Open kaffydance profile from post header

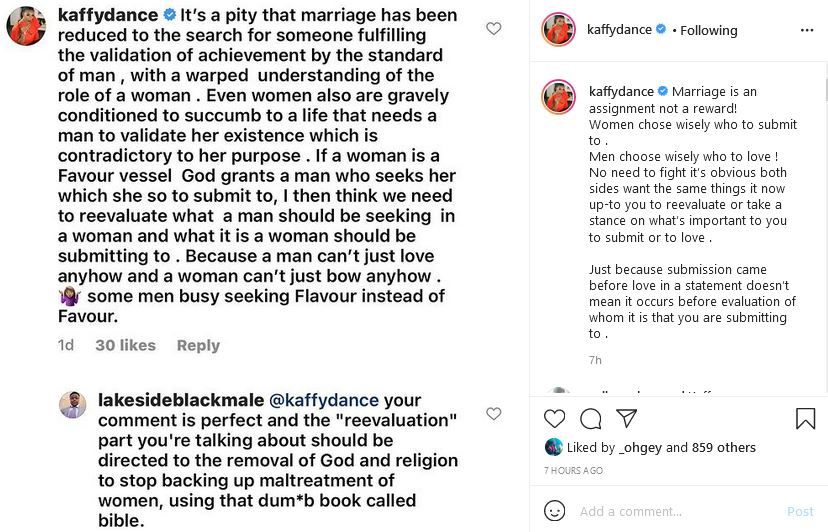621,30
